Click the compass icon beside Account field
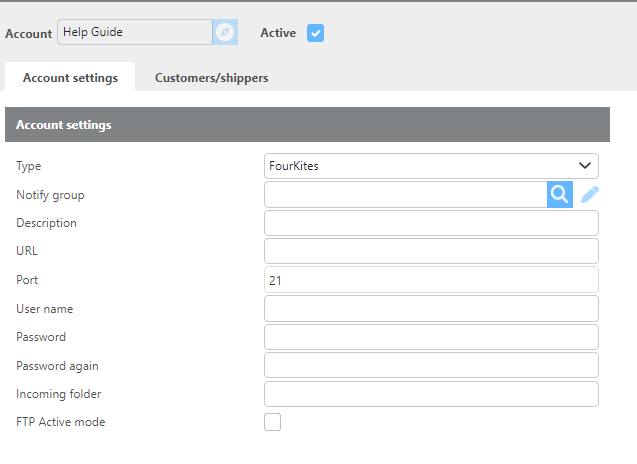 (x=225, y=32)
